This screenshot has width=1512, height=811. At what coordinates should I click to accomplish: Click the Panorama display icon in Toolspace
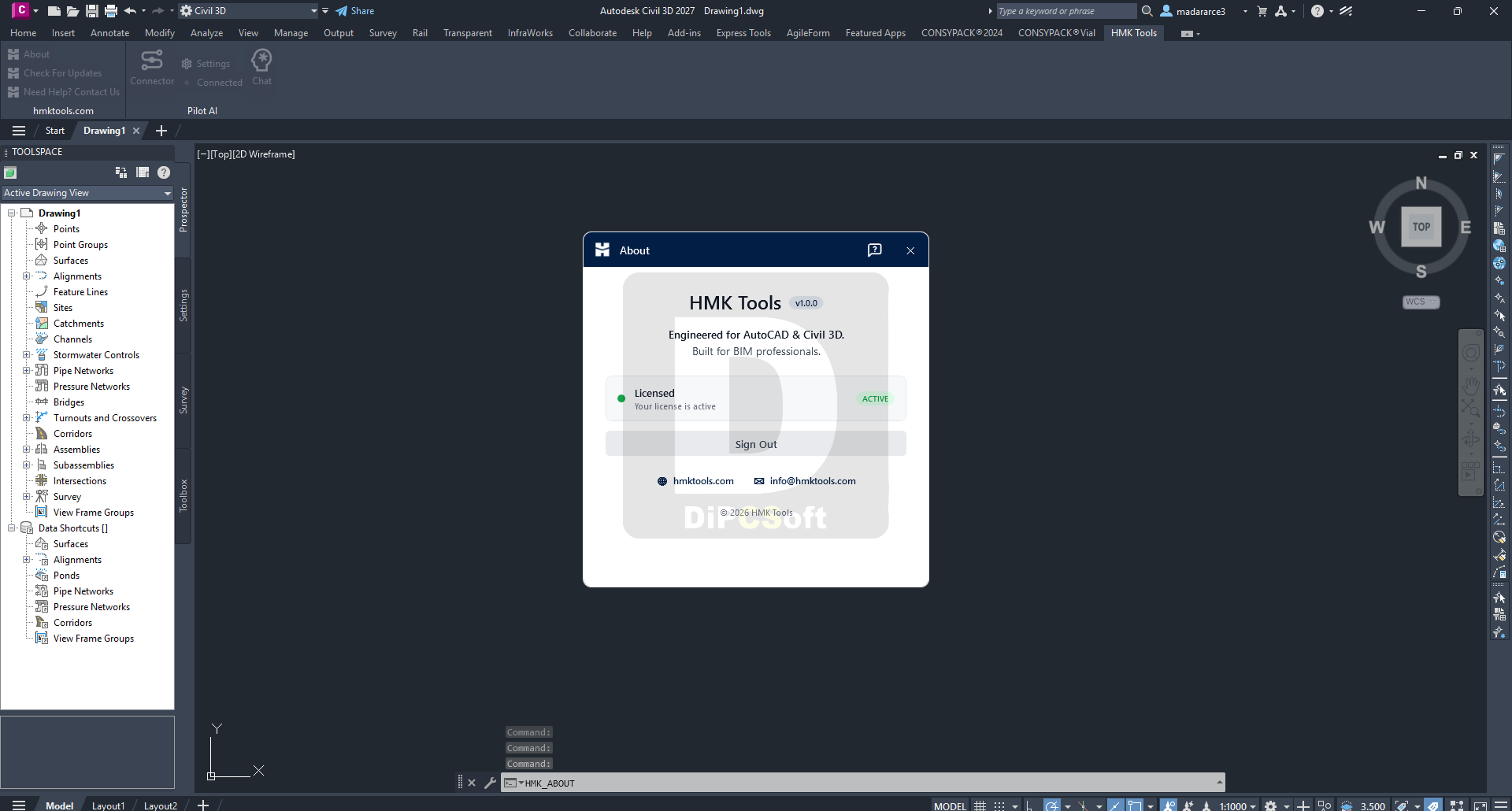coord(143,172)
